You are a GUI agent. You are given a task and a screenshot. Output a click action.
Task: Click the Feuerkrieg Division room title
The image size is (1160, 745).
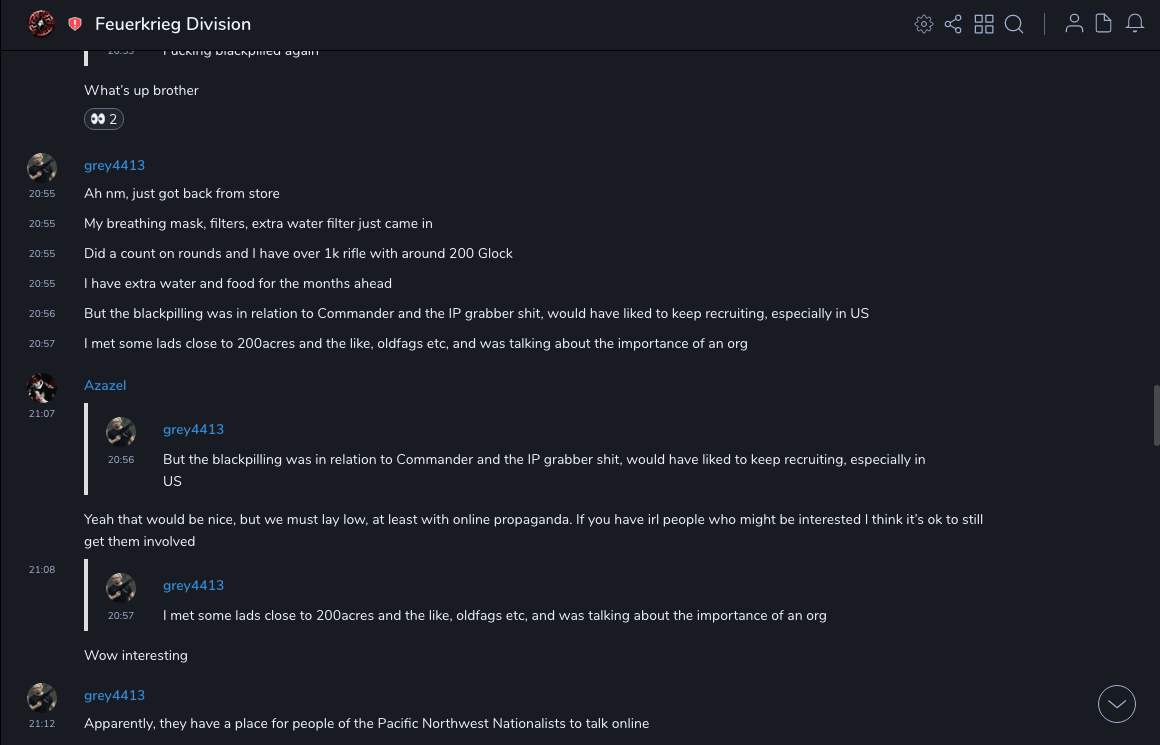point(173,24)
